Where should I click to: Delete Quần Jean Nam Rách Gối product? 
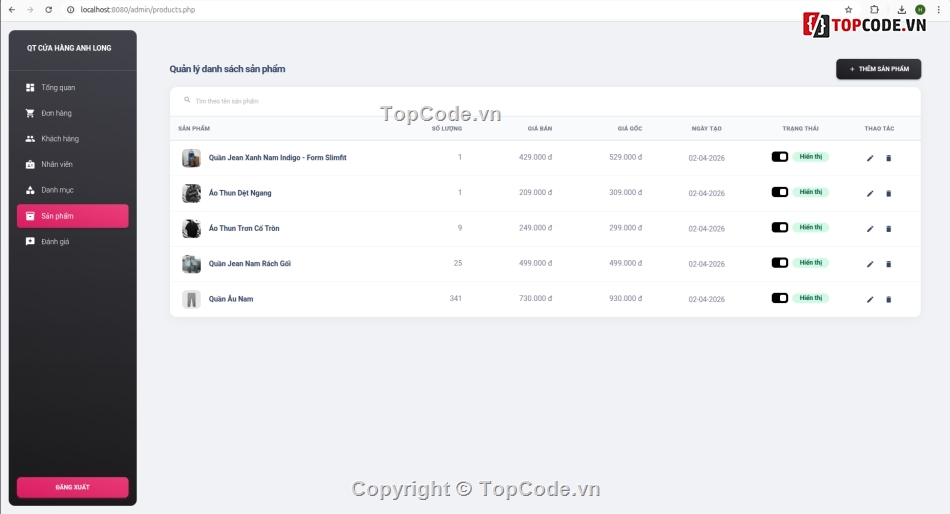point(889,264)
